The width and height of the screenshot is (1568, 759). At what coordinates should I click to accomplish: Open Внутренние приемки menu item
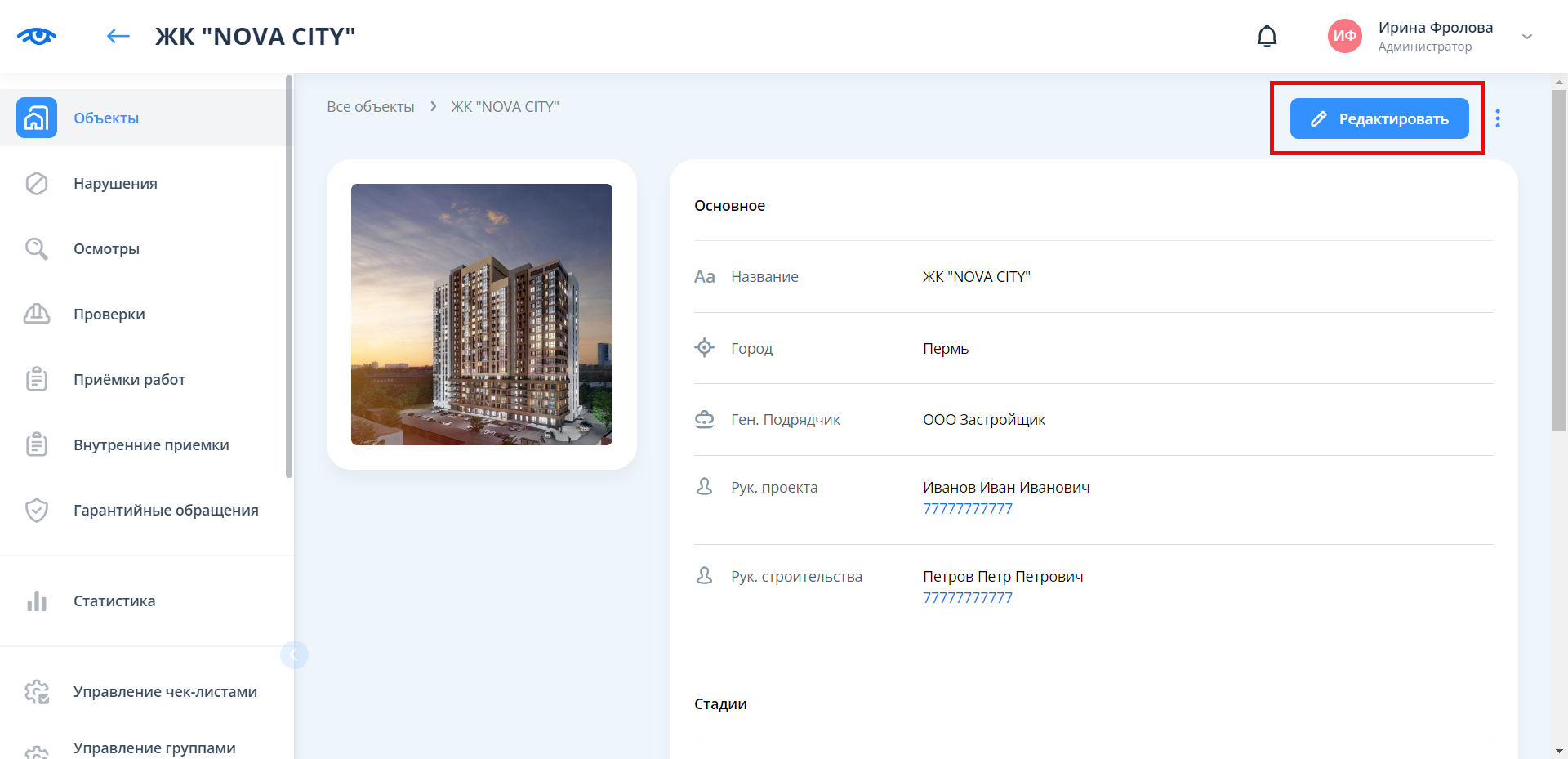tap(151, 445)
